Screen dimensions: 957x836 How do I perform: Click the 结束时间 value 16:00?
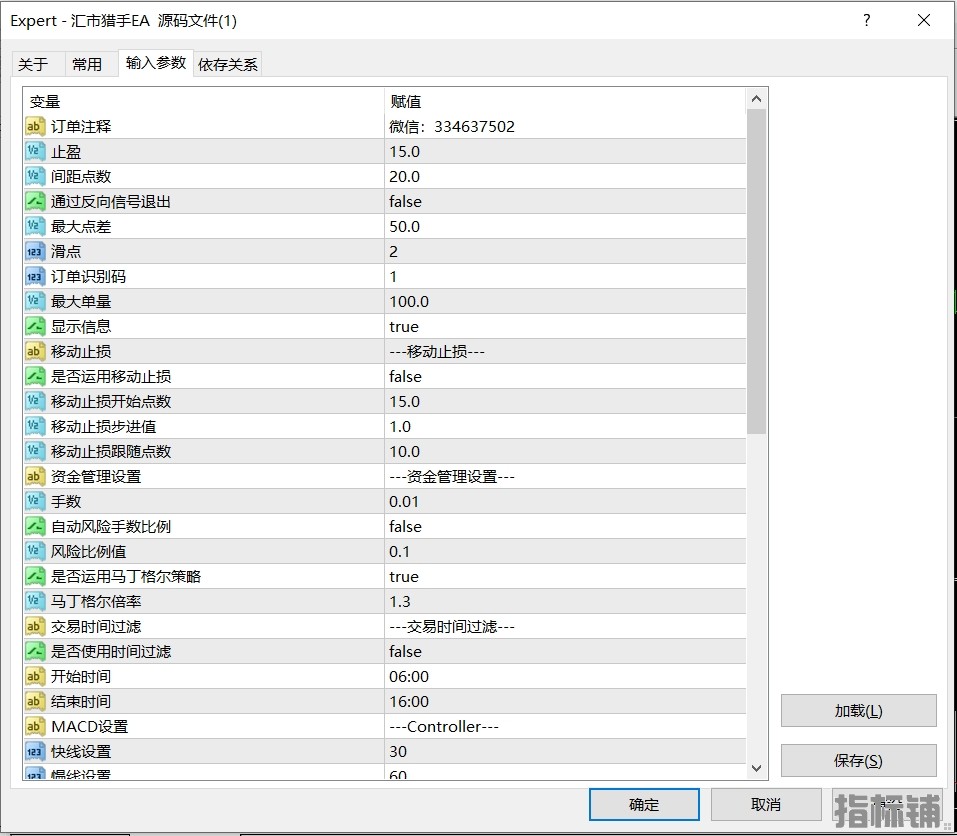coord(409,702)
